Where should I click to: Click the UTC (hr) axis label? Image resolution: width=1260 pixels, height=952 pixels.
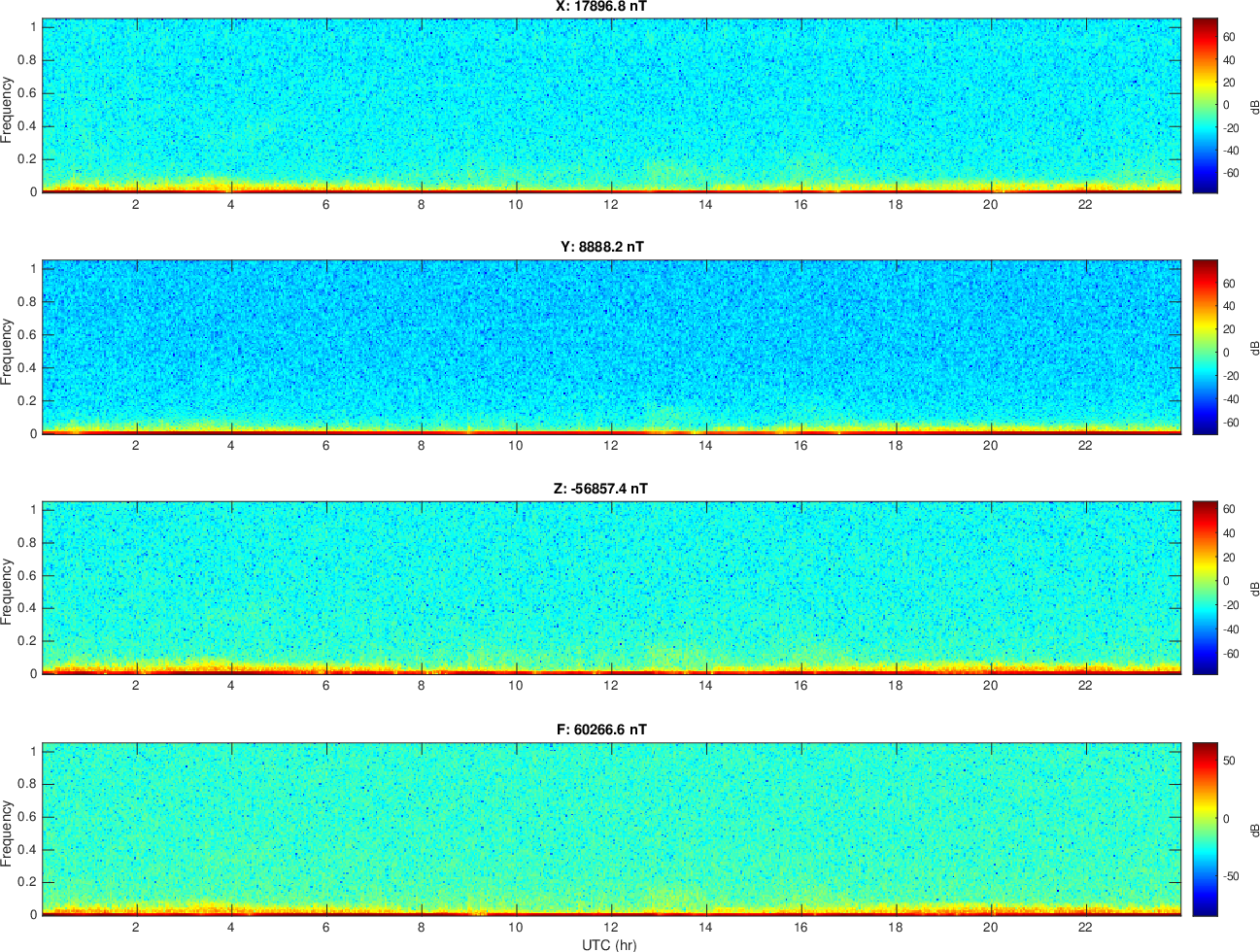(609, 944)
